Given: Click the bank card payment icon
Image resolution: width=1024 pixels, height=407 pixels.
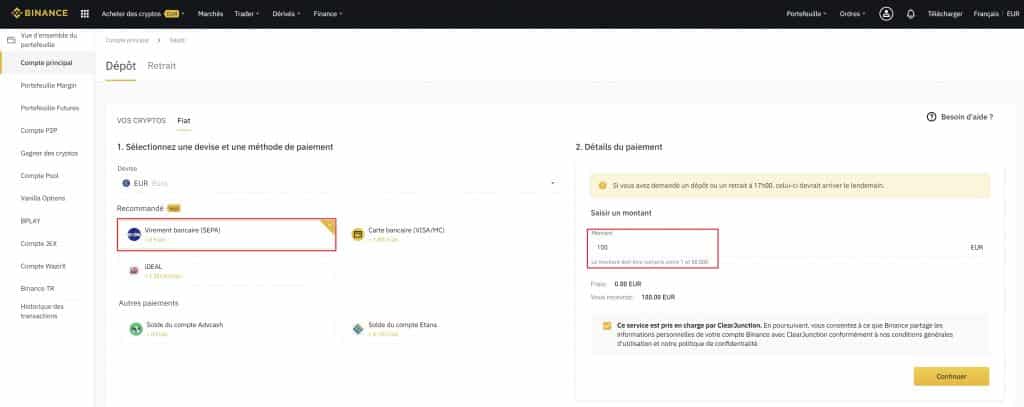Looking at the screenshot, I should (357, 235).
